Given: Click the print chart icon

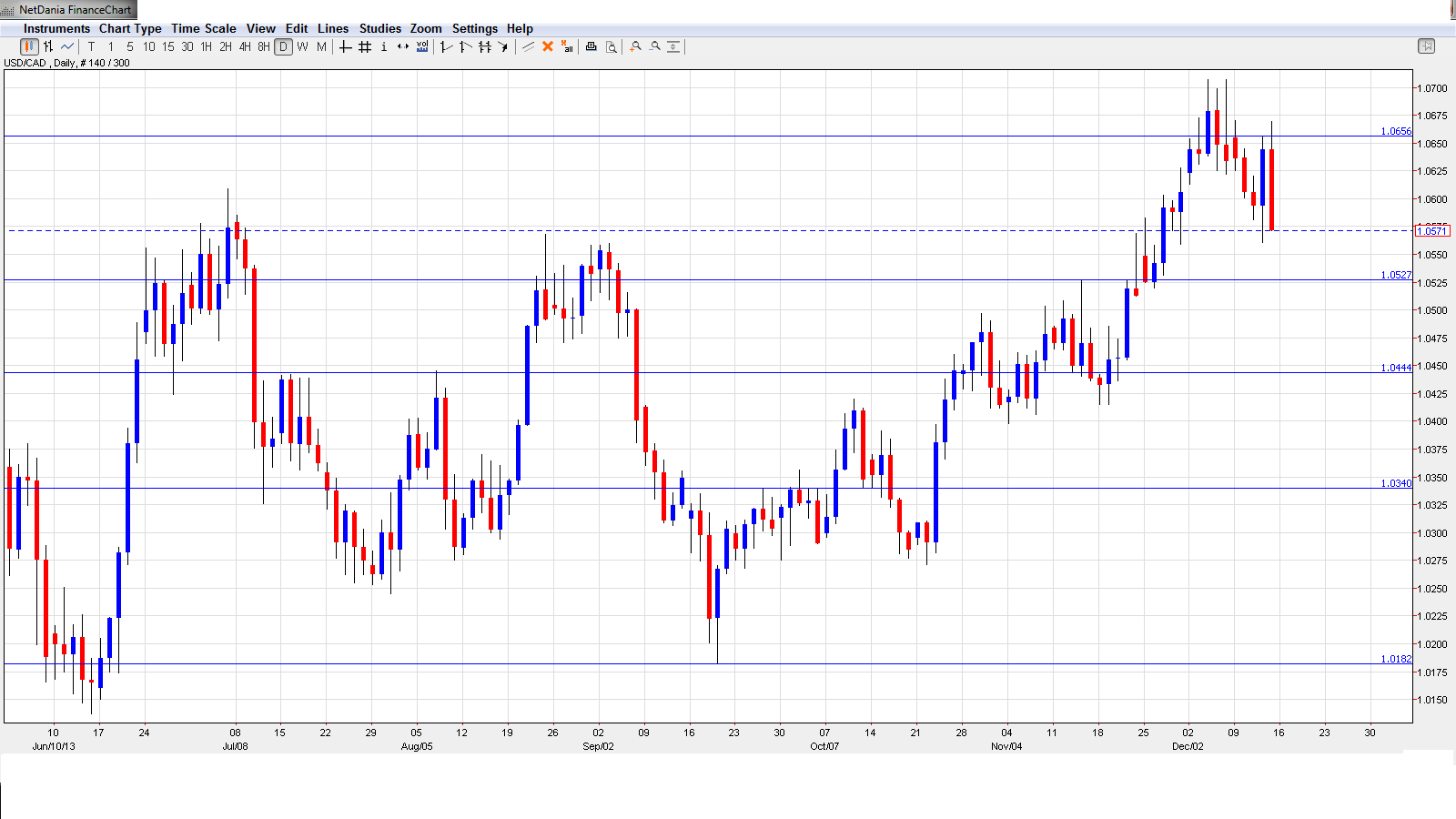Looking at the screenshot, I should pyautogui.click(x=591, y=46).
